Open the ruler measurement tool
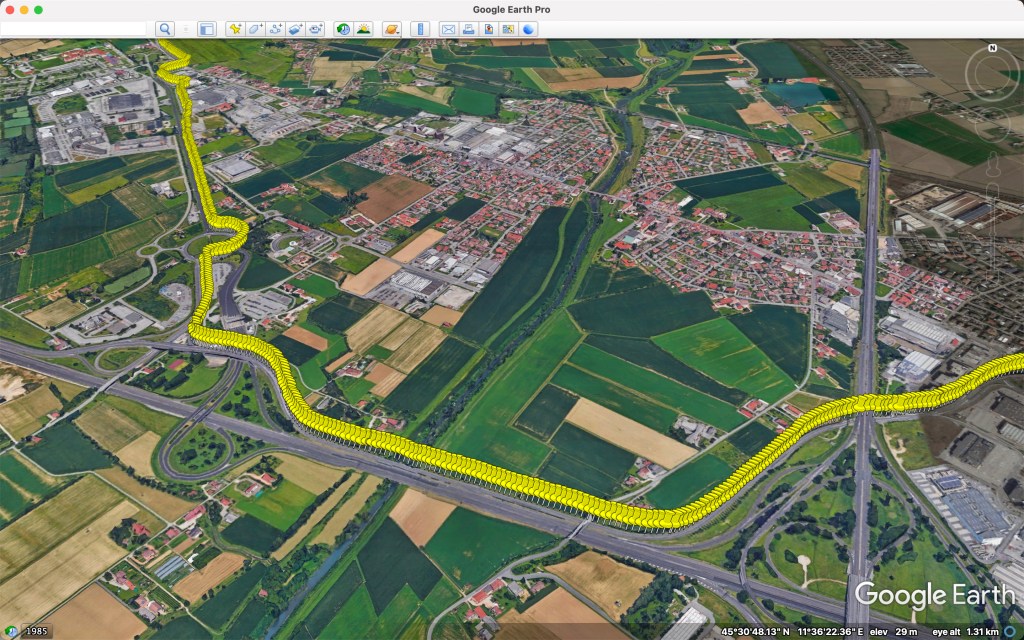 (x=420, y=29)
